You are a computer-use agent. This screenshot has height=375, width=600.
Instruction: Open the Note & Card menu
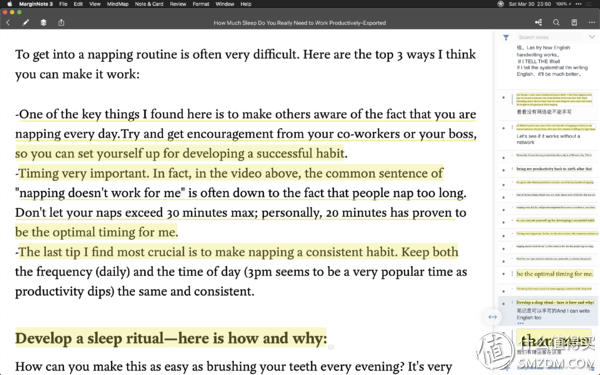[149, 4]
